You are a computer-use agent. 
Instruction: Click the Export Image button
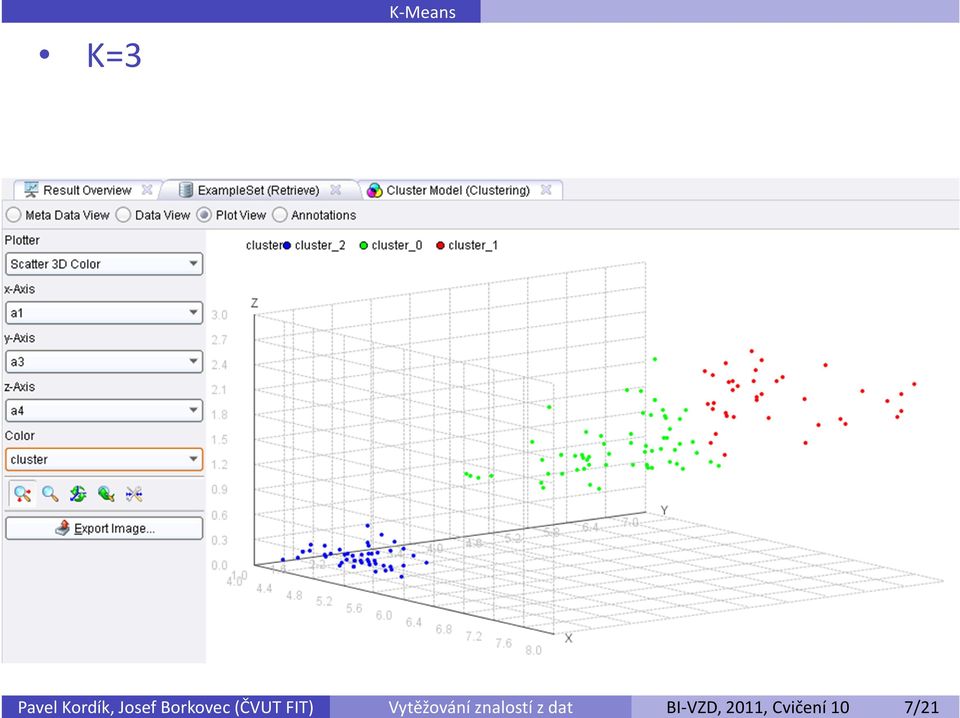tap(104, 528)
